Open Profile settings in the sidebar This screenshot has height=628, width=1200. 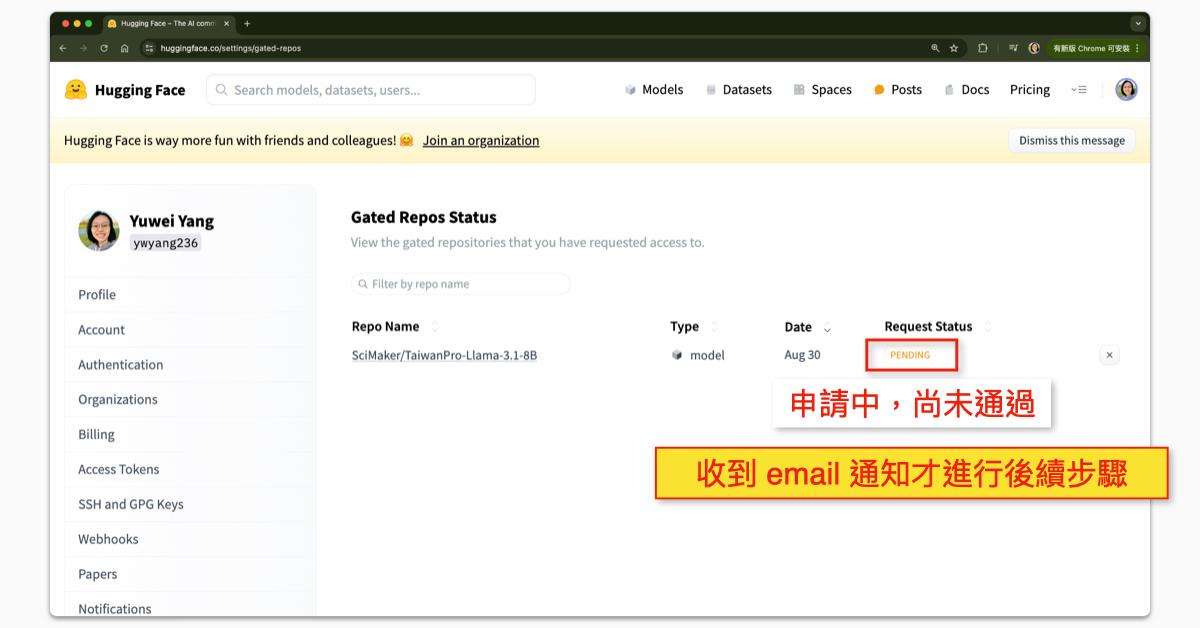97,295
